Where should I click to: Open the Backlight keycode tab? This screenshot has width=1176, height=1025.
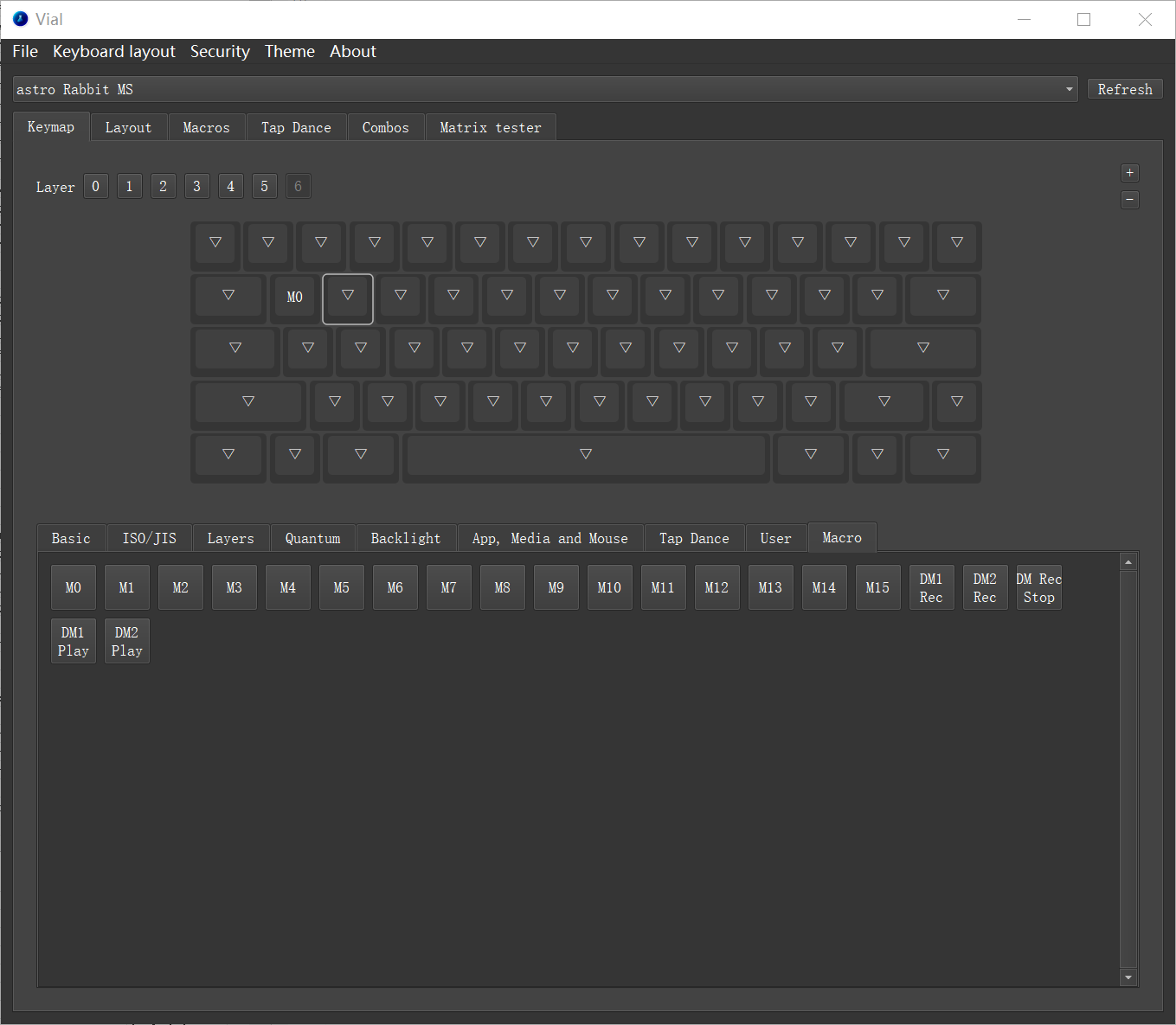[406, 538]
